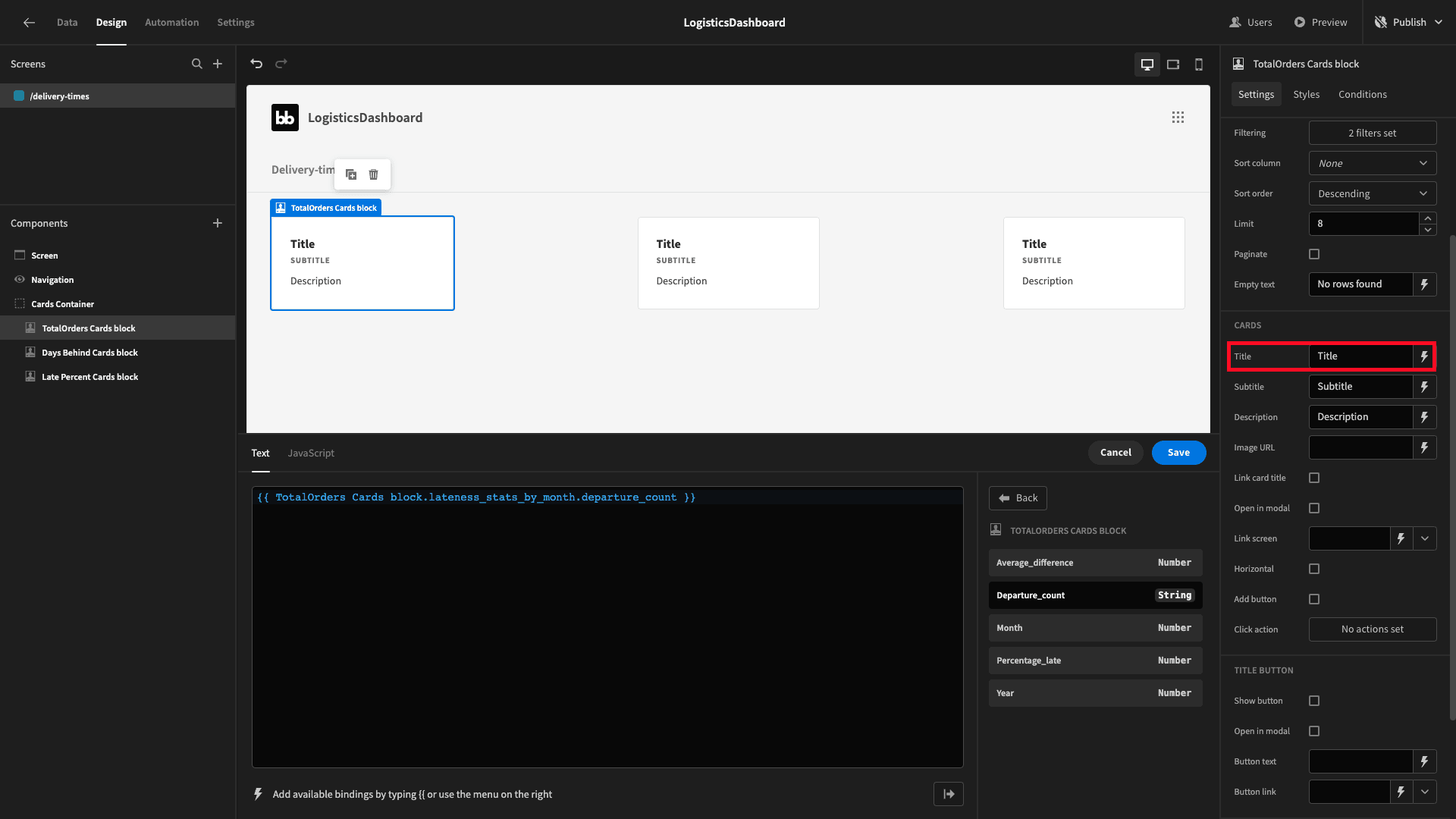Enable the Add button checkbox
The image size is (1456, 819).
pyautogui.click(x=1314, y=599)
